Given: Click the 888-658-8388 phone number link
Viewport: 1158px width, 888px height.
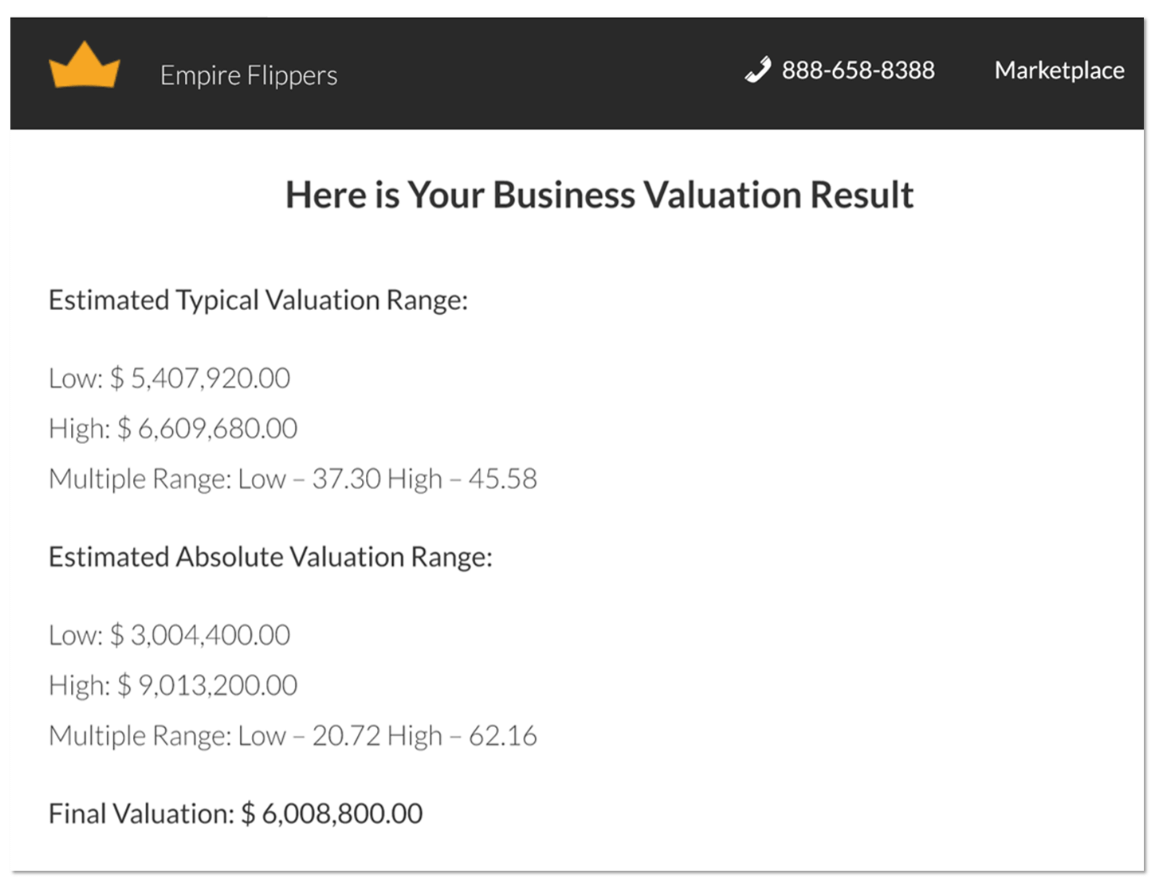Looking at the screenshot, I should [x=858, y=70].
